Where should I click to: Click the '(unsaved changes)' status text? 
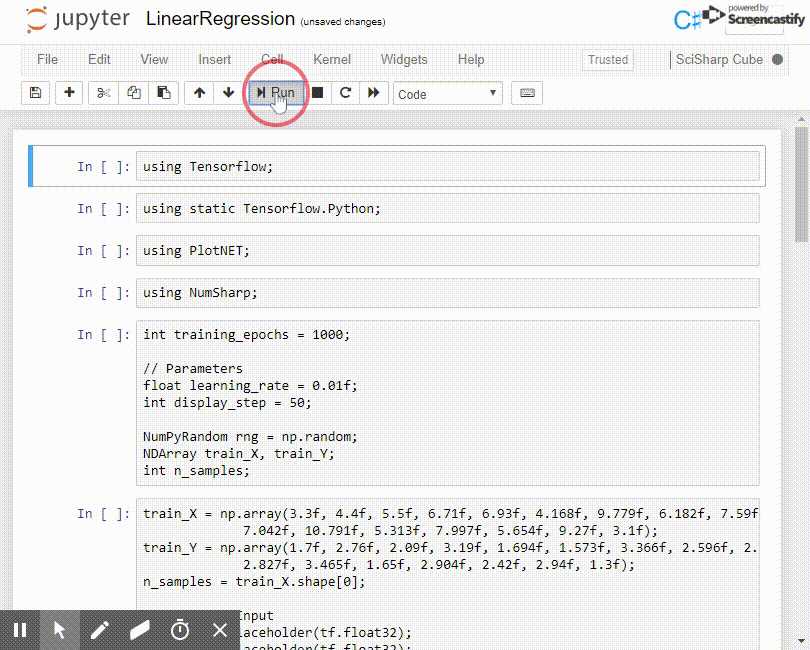point(343,22)
